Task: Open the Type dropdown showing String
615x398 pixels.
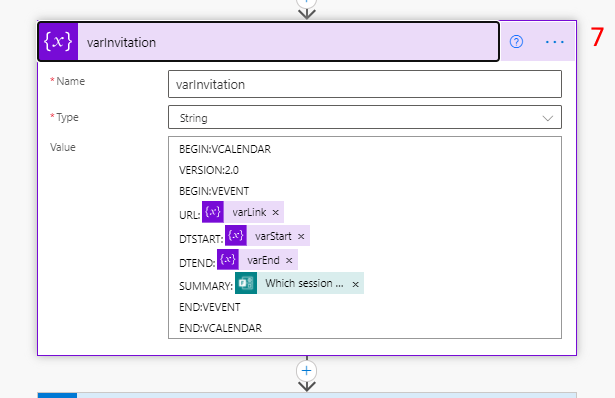Action: 365,117
